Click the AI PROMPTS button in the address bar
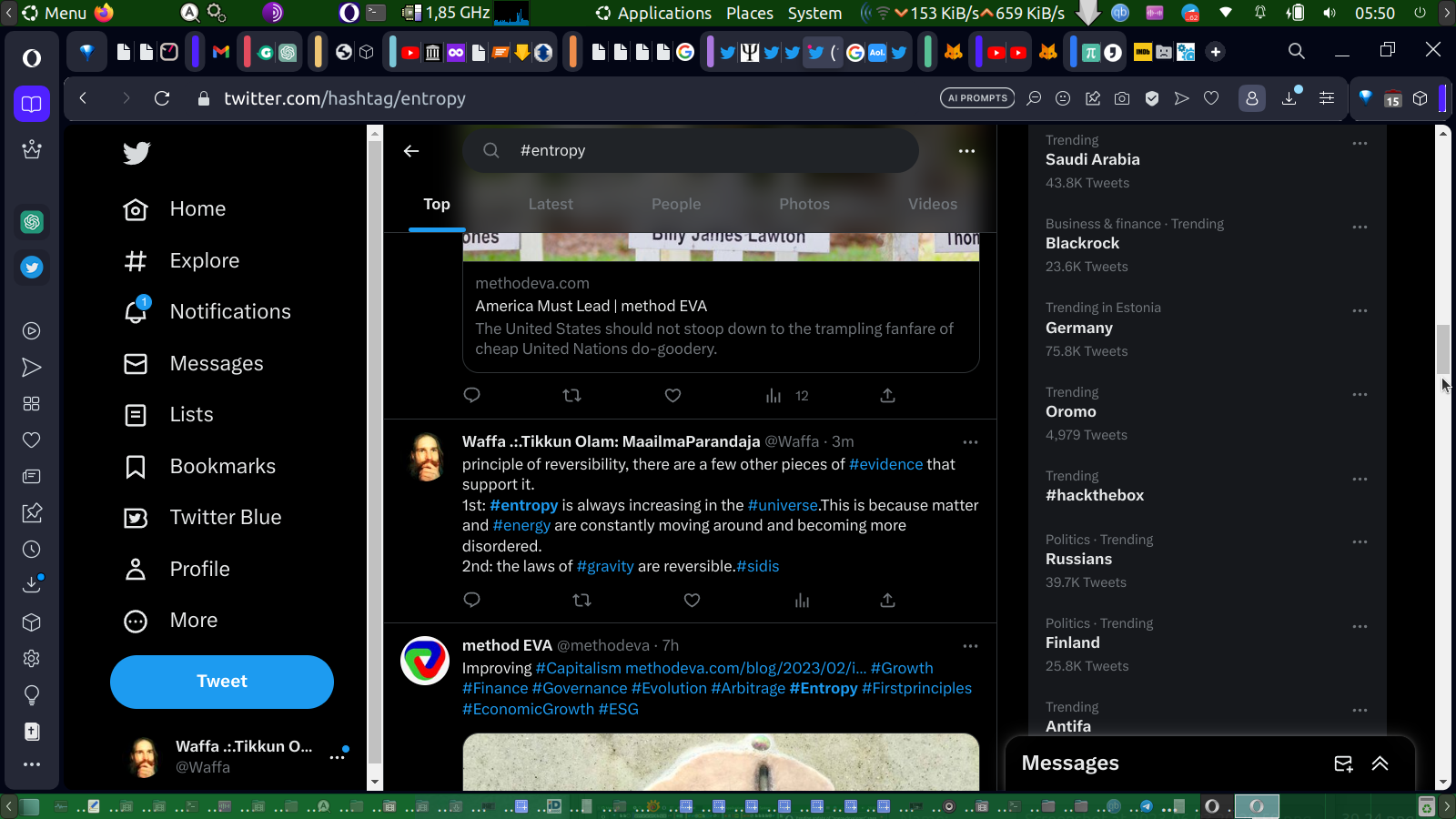1456x819 pixels. 977,98
